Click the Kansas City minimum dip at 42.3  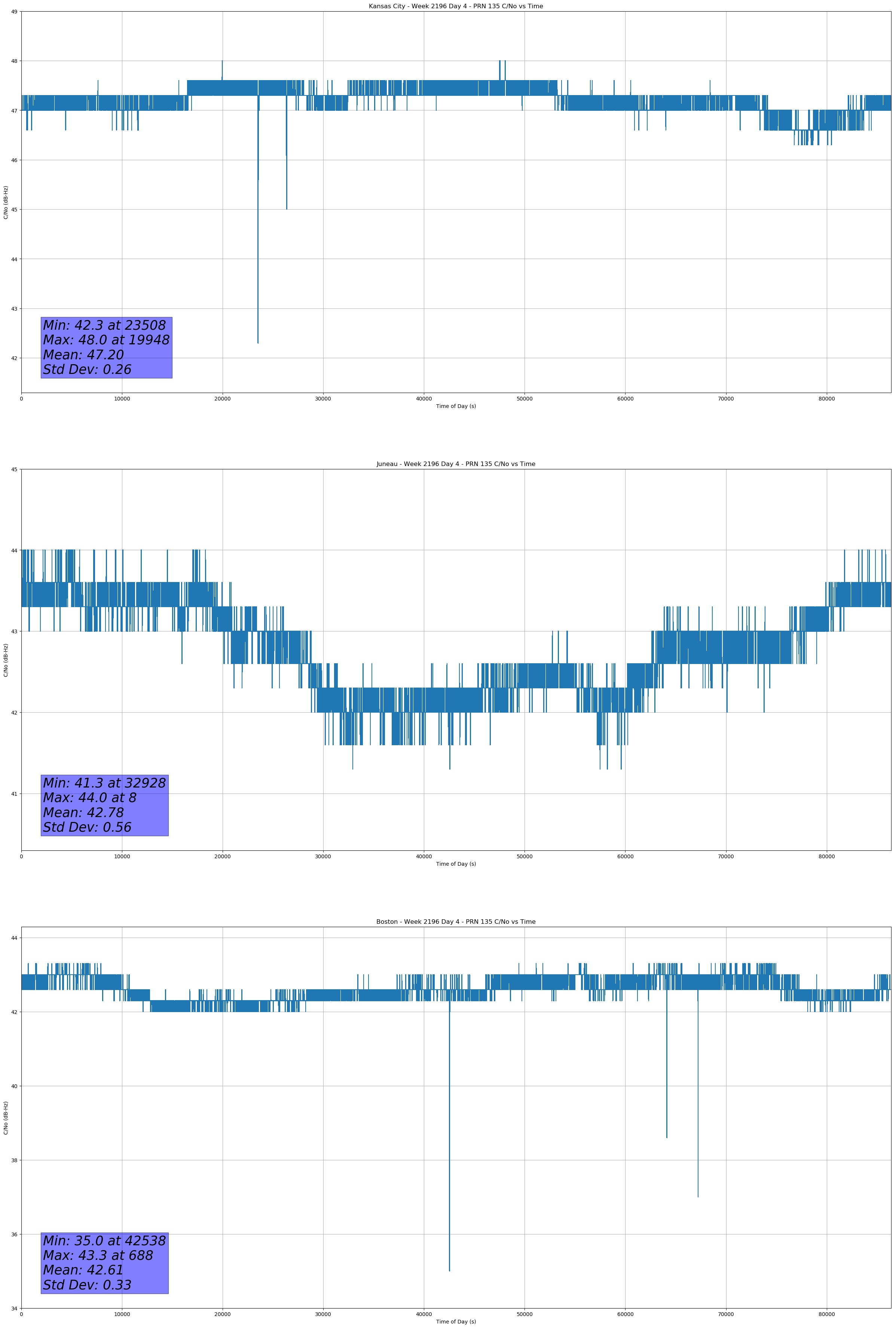click(257, 341)
